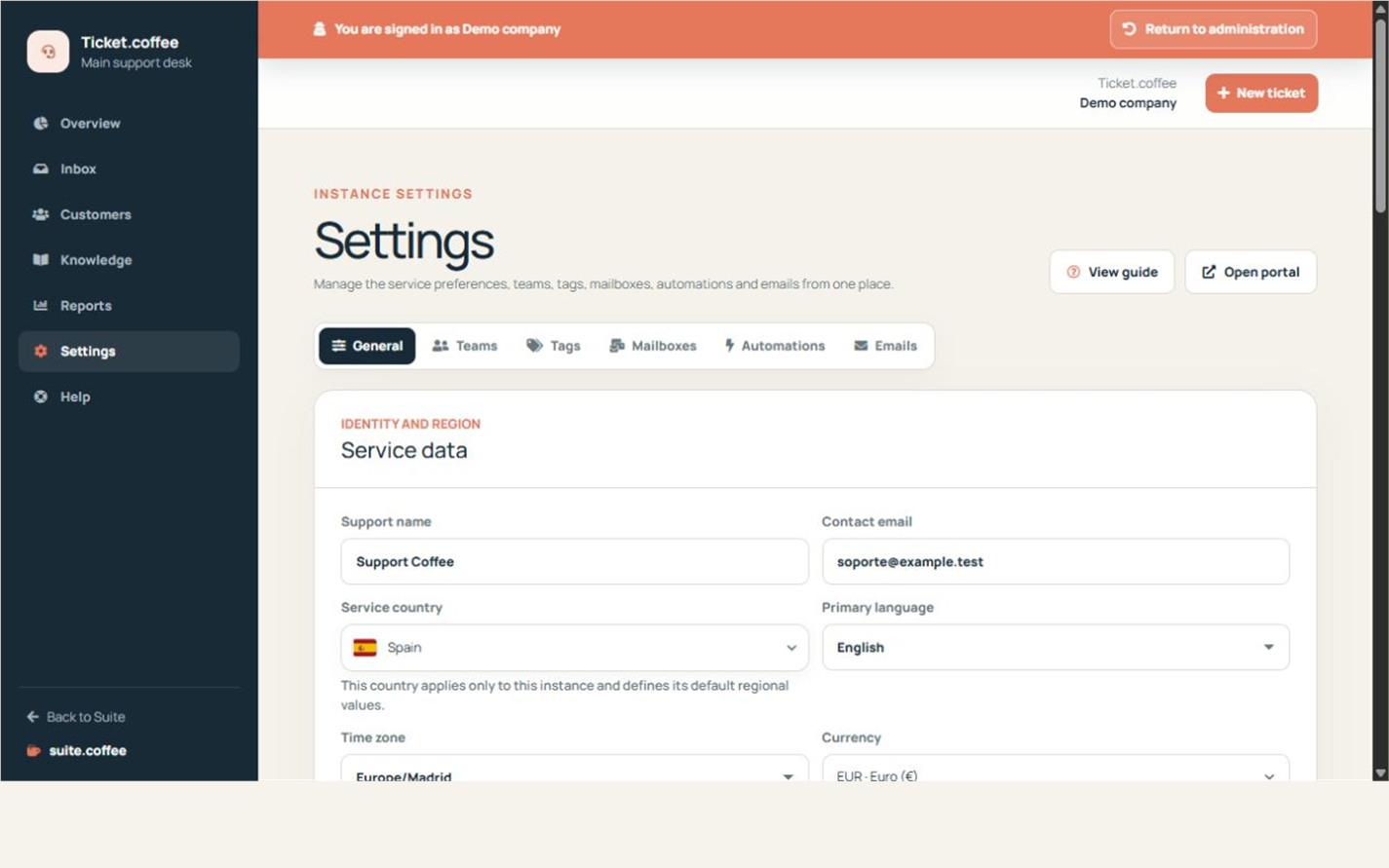Click the Support name input field

coord(574,562)
